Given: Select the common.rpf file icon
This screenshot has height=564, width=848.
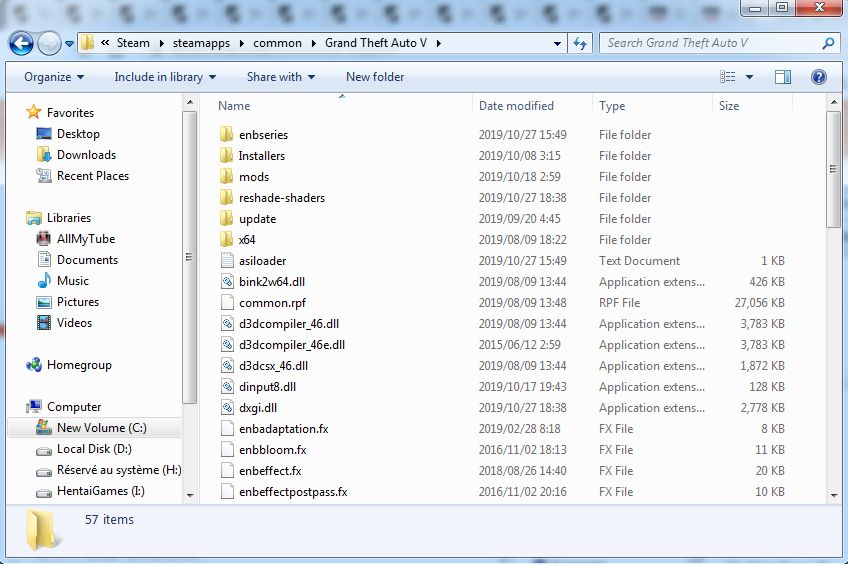Looking at the screenshot, I should [x=227, y=302].
